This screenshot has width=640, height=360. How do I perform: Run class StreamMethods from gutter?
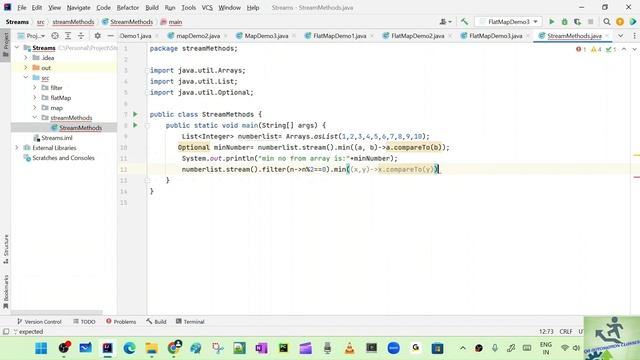[136, 114]
